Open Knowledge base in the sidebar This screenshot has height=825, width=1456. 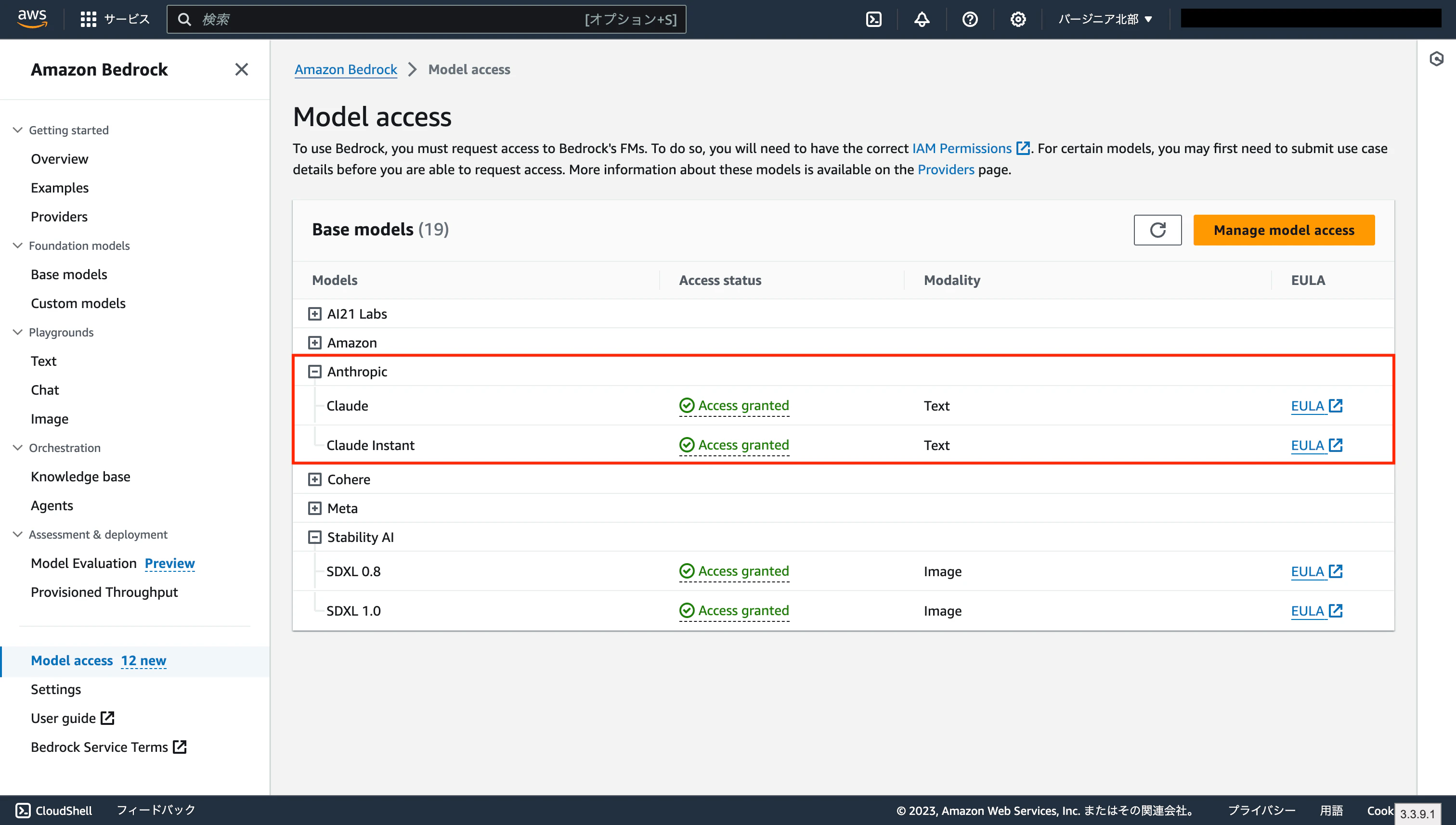tap(80, 477)
